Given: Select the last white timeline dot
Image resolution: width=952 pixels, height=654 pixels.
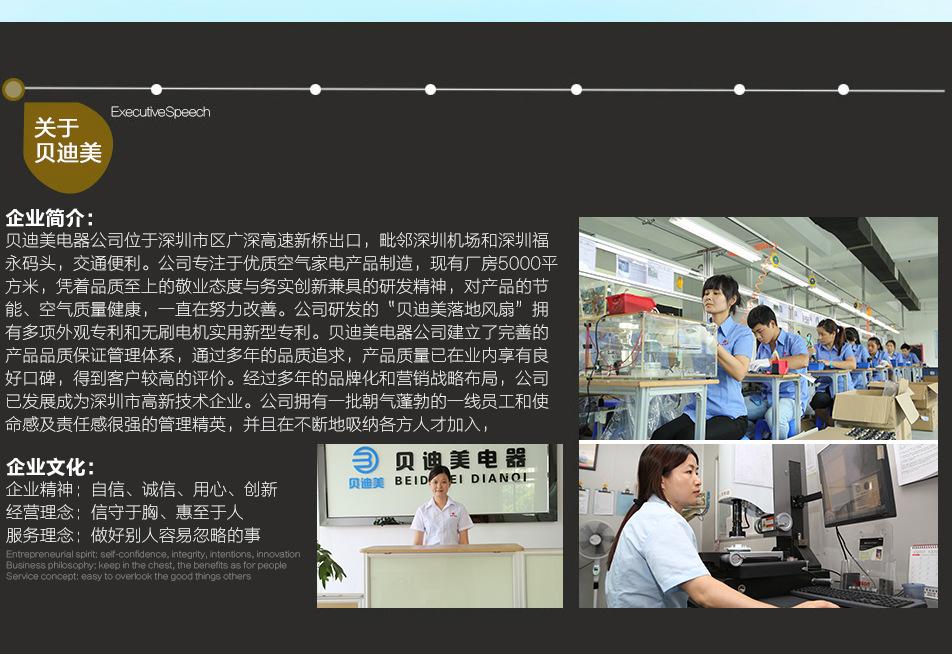Looking at the screenshot, I should coord(843,90).
